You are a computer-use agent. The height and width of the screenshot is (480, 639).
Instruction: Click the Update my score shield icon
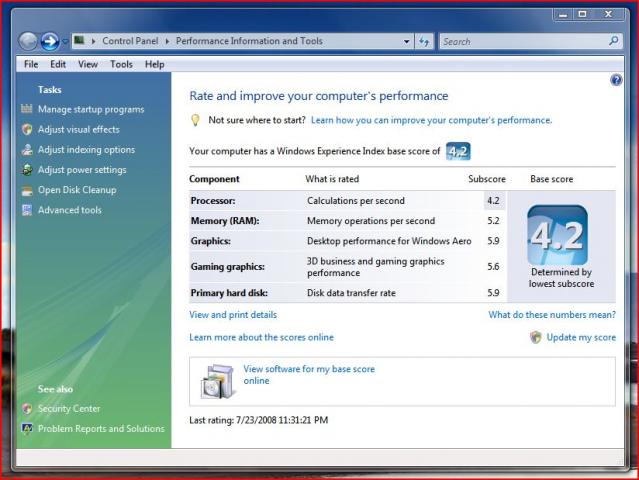point(535,337)
